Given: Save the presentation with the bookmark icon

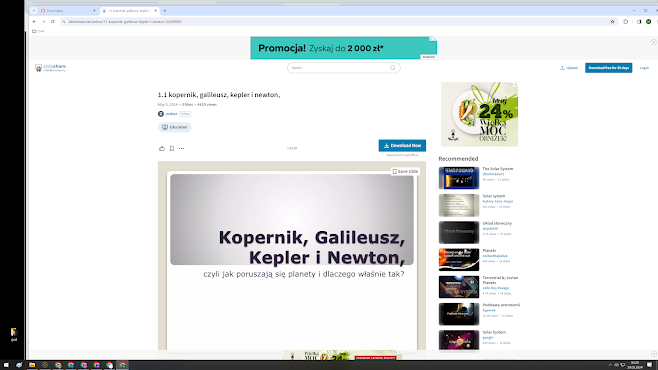Looking at the screenshot, I should [x=172, y=148].
